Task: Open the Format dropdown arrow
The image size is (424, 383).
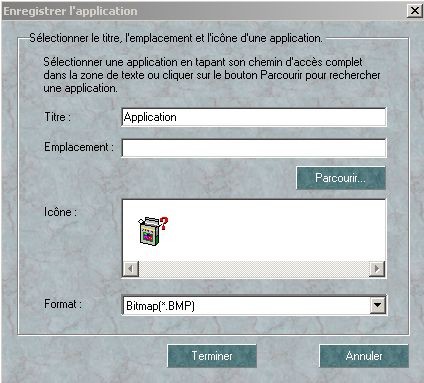Action: click(x=377, y=305)
